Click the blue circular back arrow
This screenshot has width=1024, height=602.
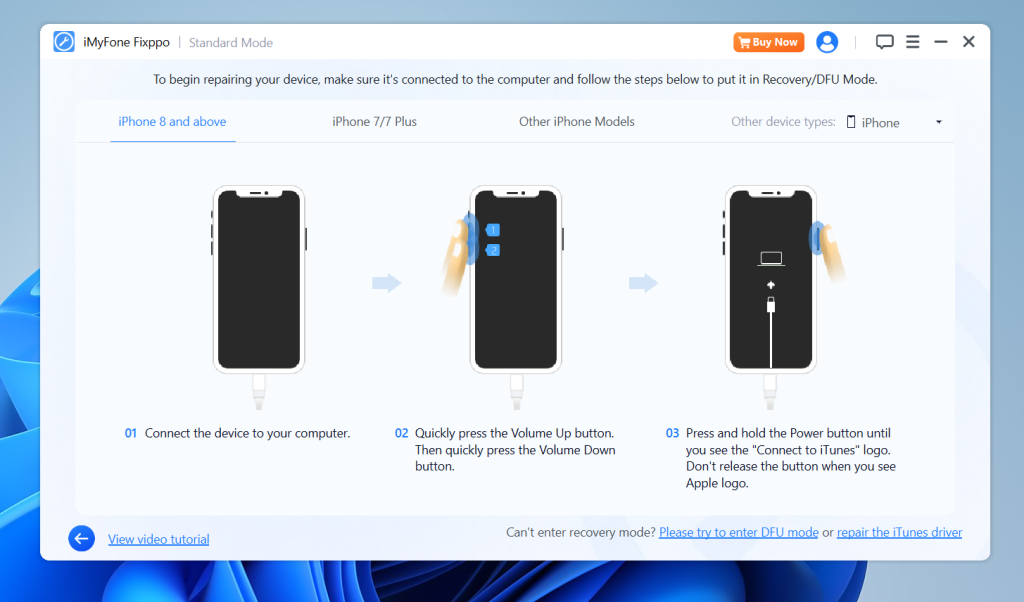[x=81, y=538]
